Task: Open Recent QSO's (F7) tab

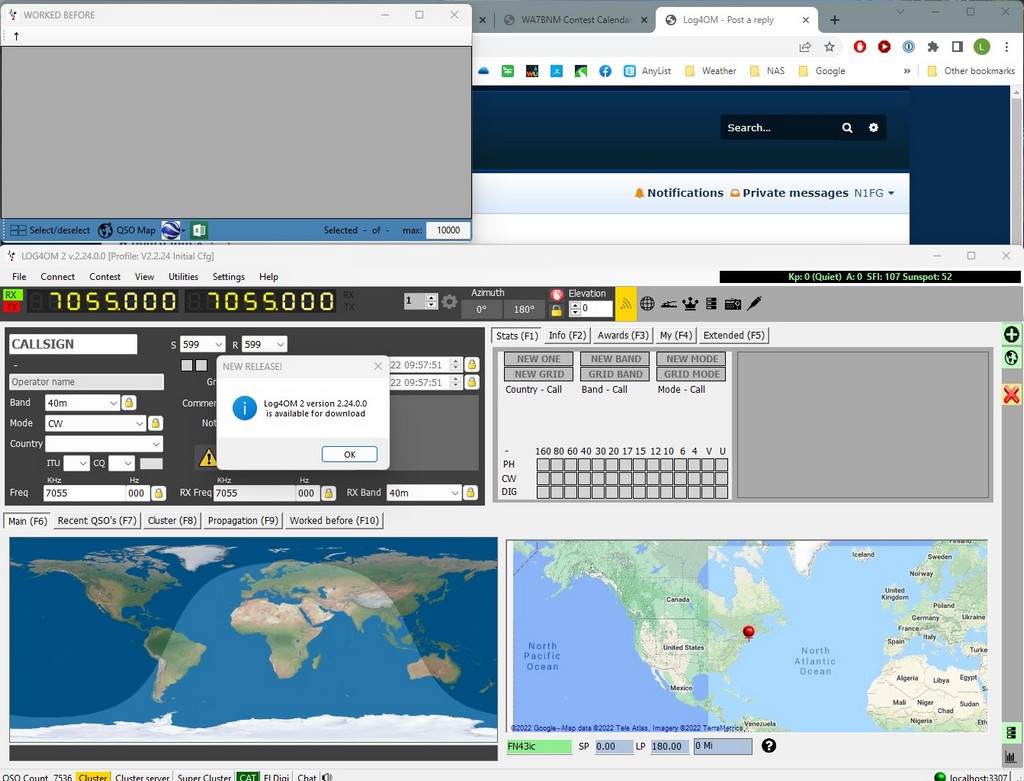Action: coord(97,520)
